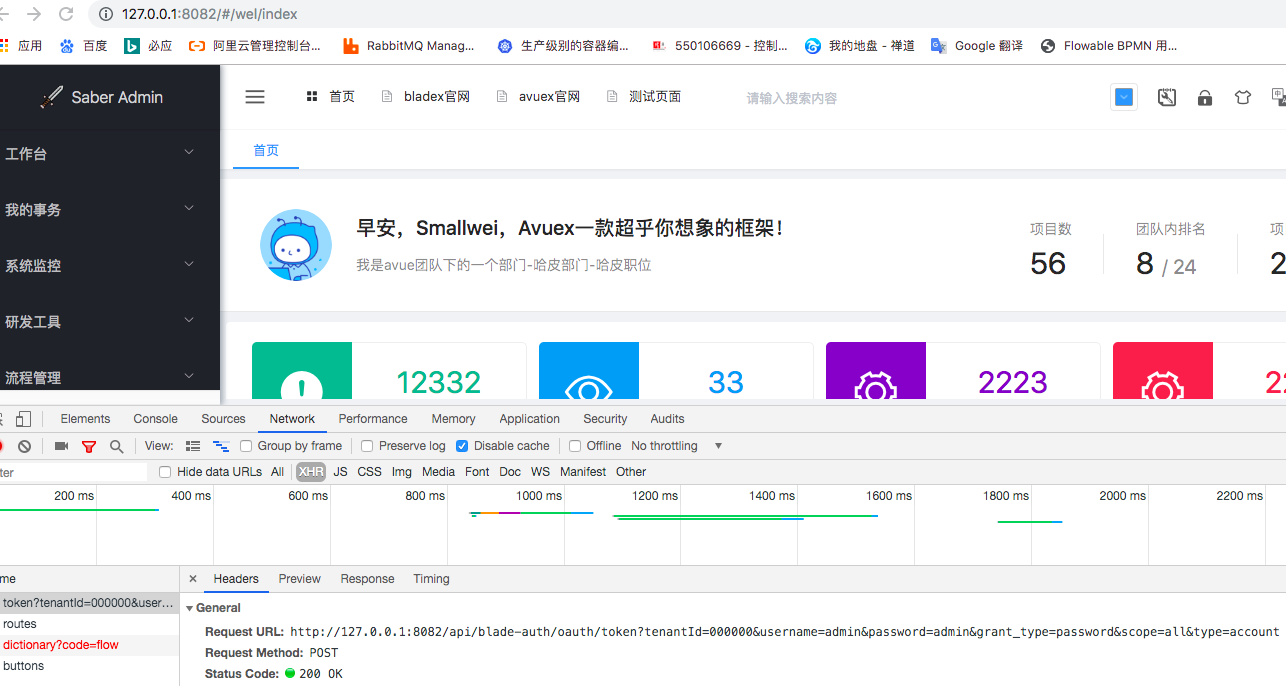1286x686 pixels.
Task: Open the theme color picker swatch
Action: tap(1124, 97)
